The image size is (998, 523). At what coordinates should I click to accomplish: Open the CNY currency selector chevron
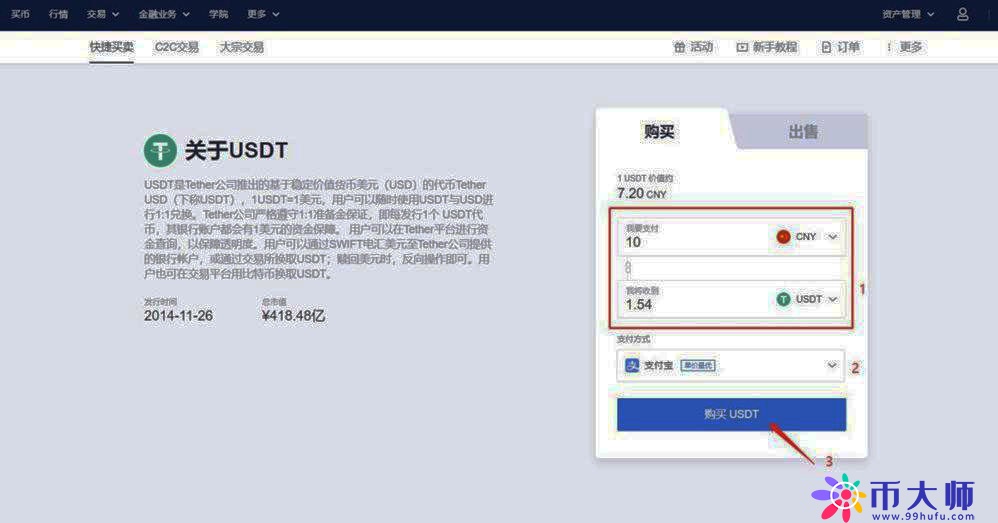click(x=832, y=237)
